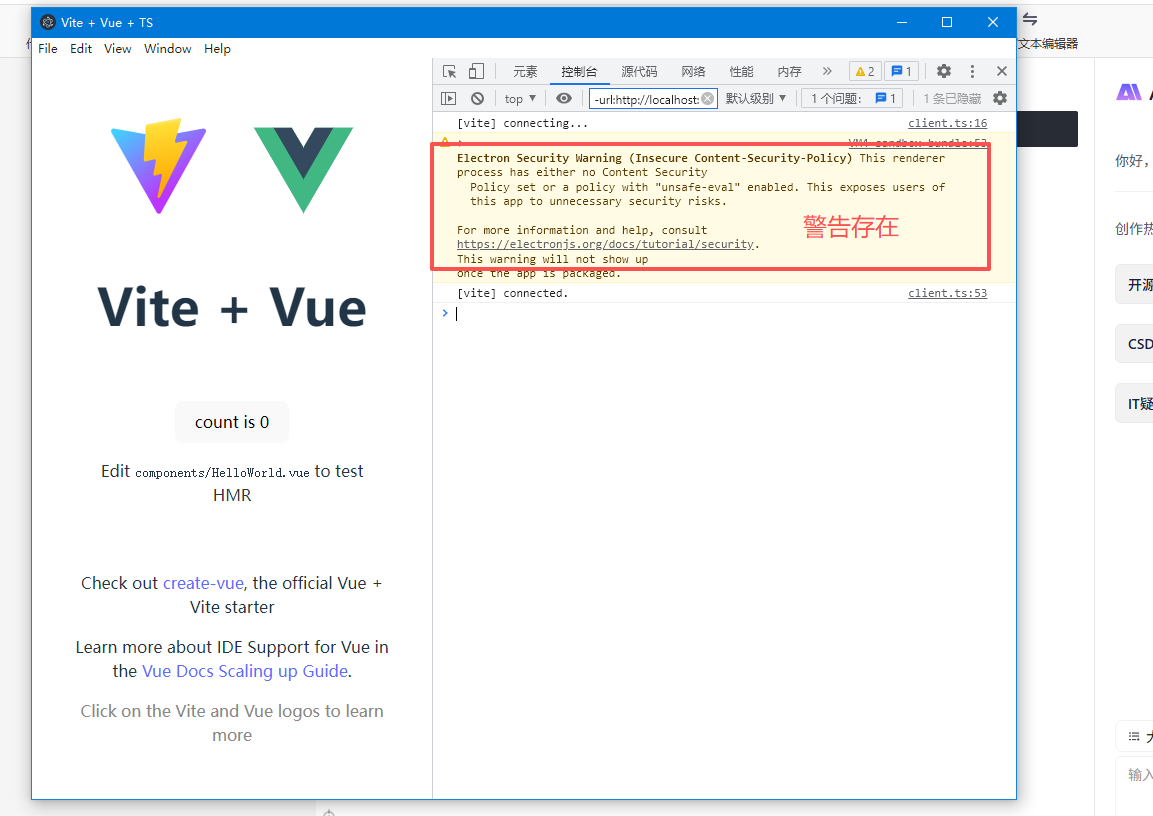Toggle device toolbar emulation icon
This screenshot has width=1153, height=816.
tap(476, 71)
